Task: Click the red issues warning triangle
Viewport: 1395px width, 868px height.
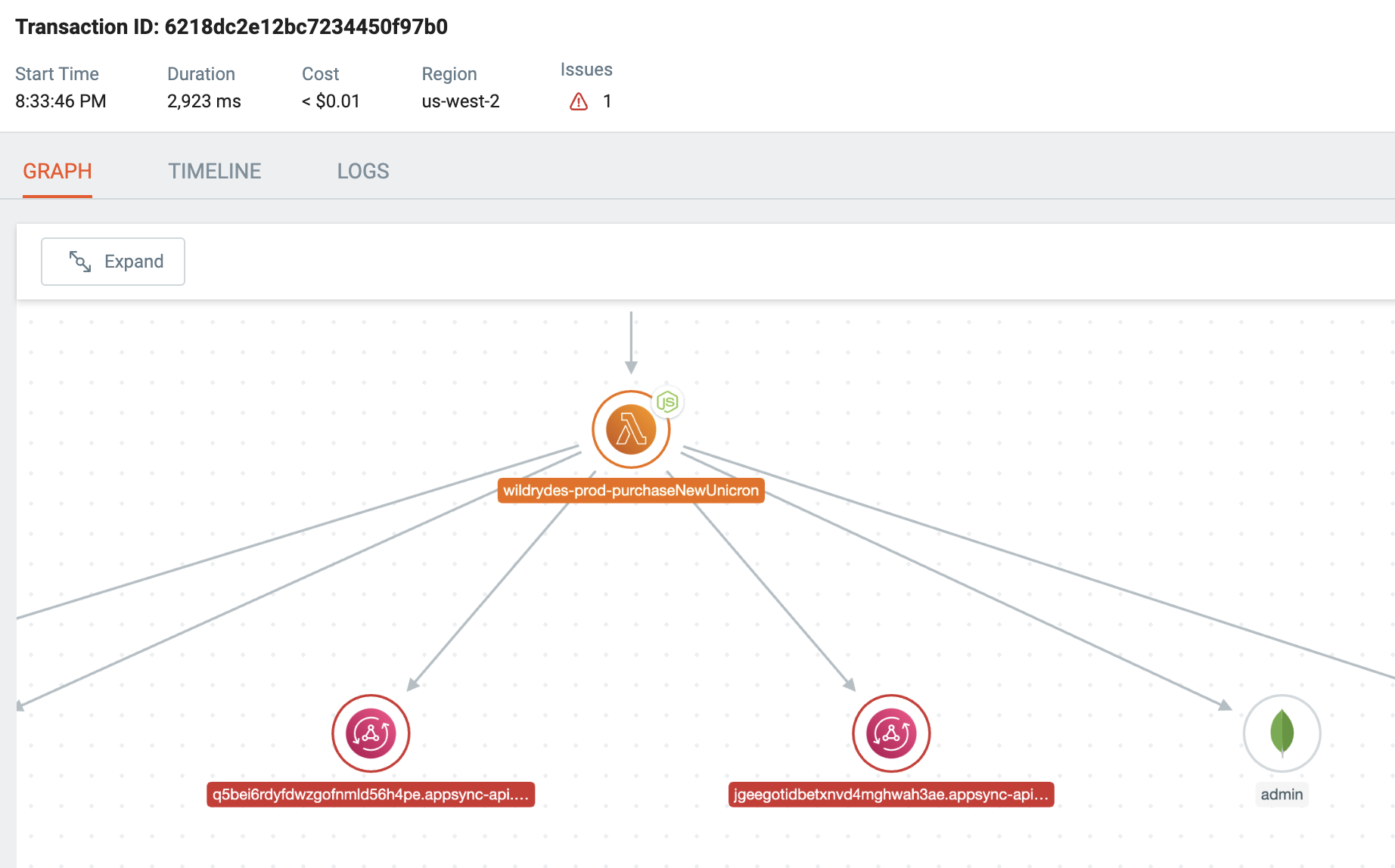Action: 579,101
